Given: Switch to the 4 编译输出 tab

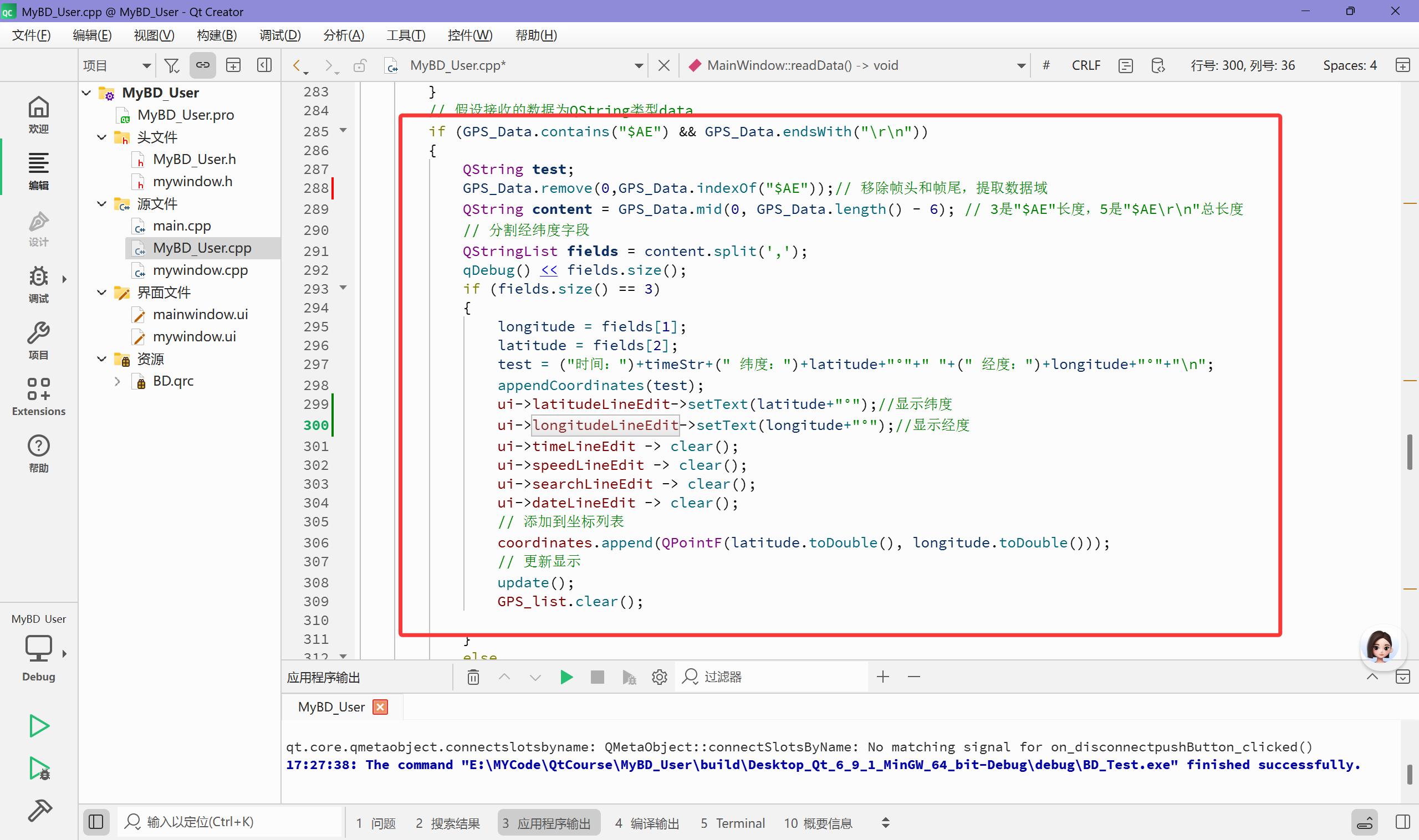Looking at the screenshot, I should click(x=647, y=823).
